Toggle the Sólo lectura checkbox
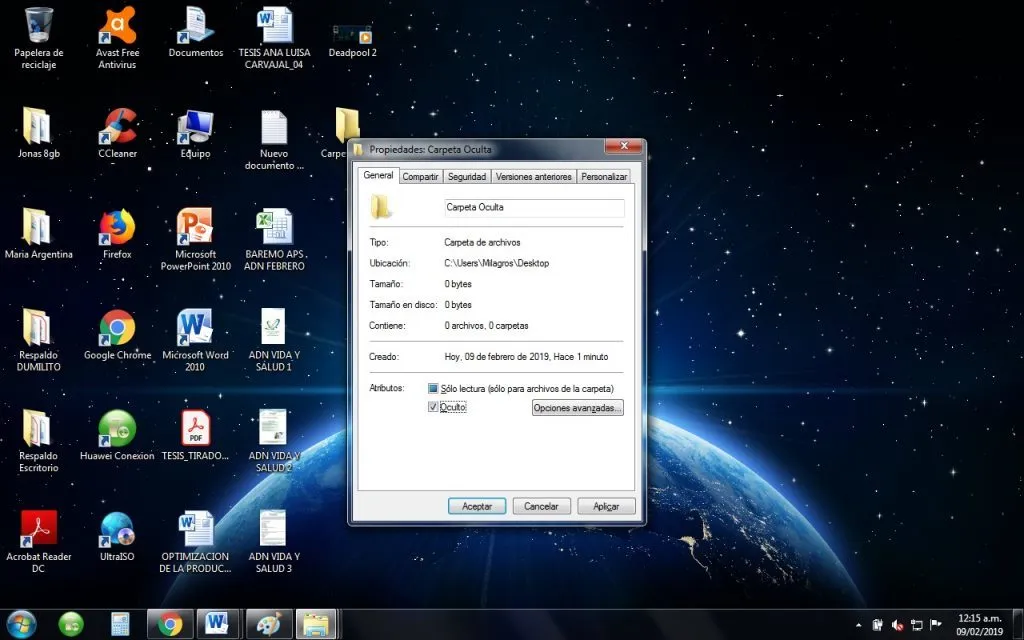1024x640 pixels. pos(434,388)
